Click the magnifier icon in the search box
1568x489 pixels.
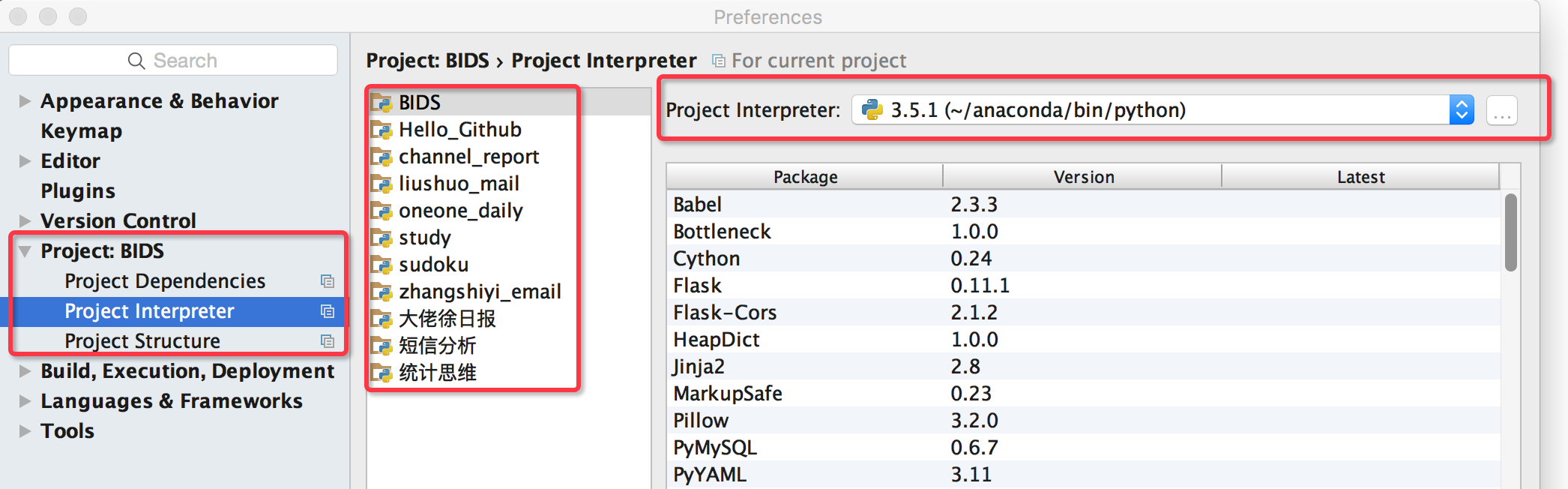[x=136, y=61]
